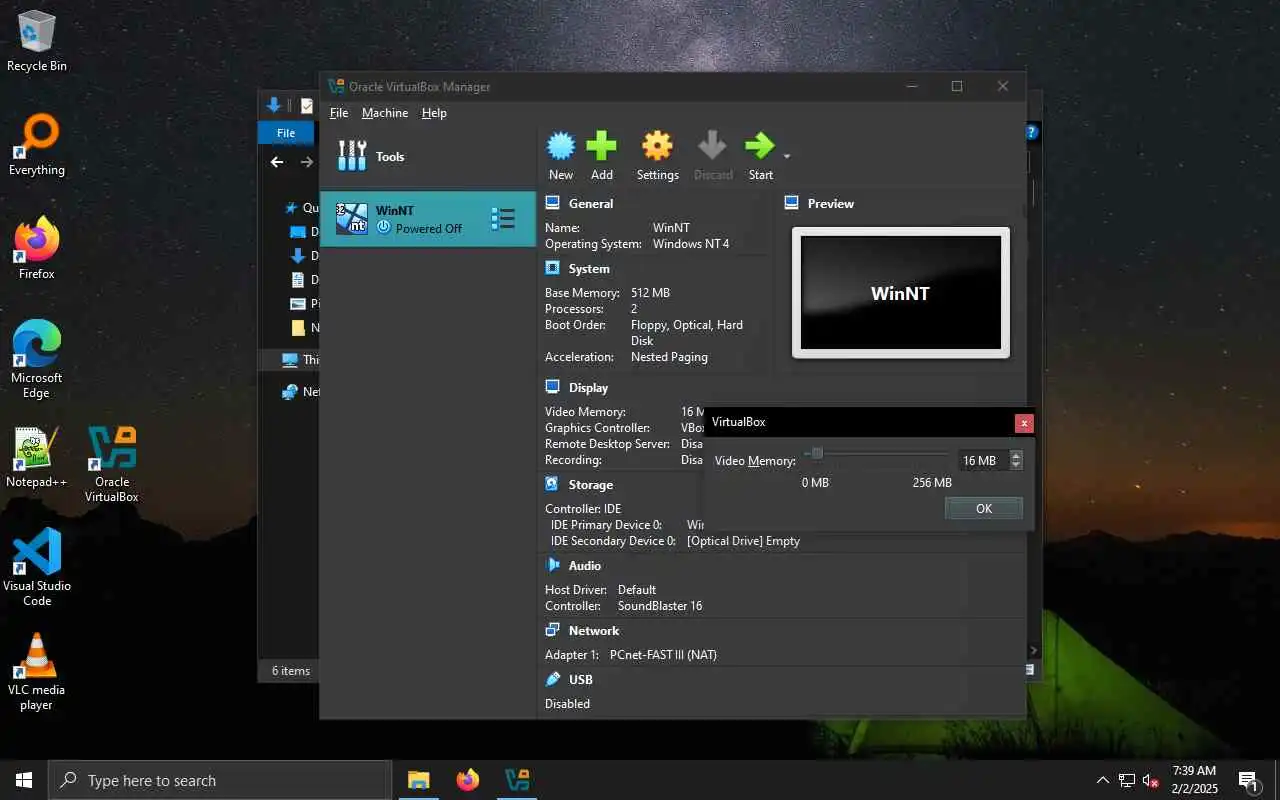Click the WinNT preview thumbnail

pos(901,293)
